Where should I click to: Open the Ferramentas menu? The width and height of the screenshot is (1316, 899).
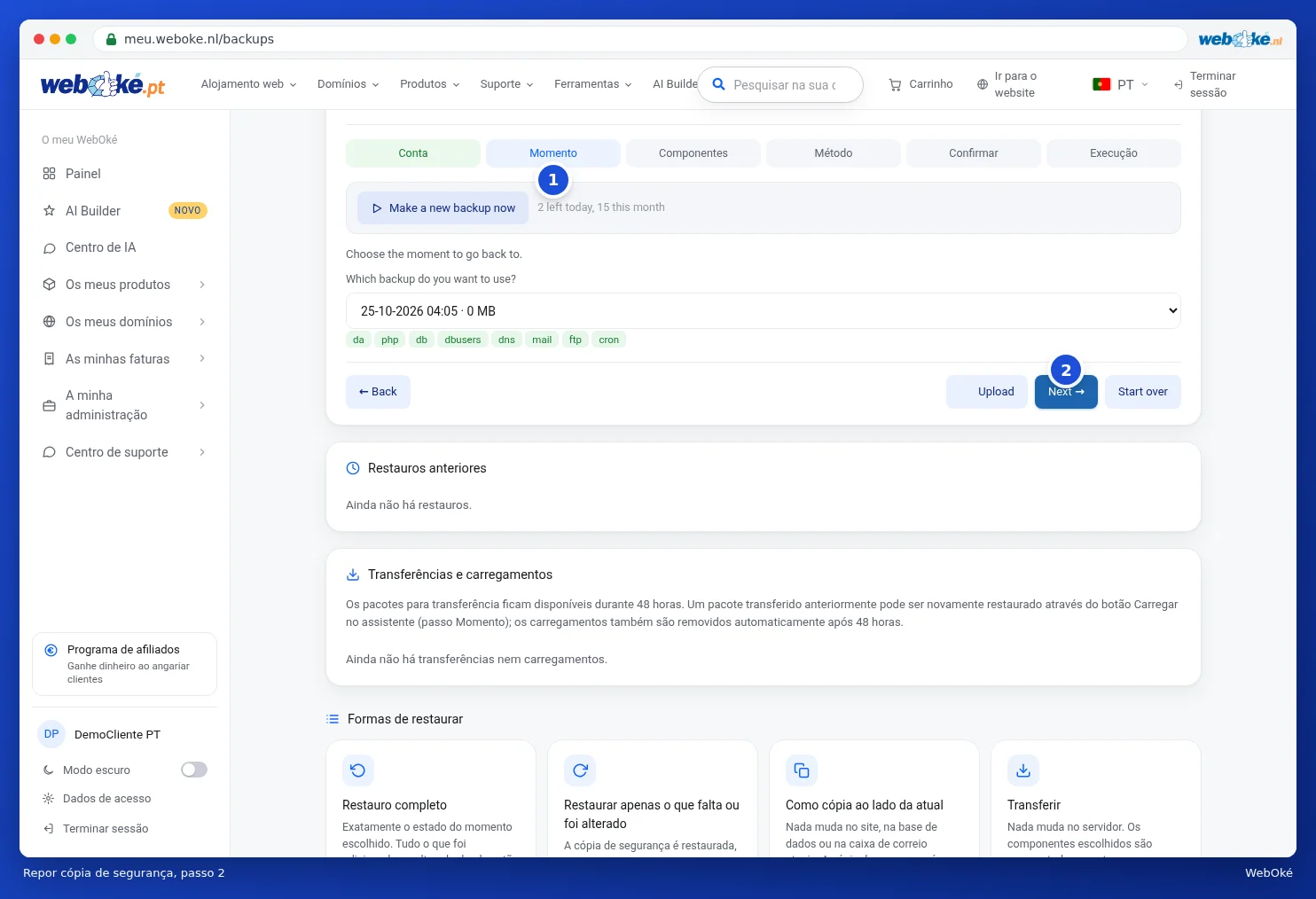[593, 84]
